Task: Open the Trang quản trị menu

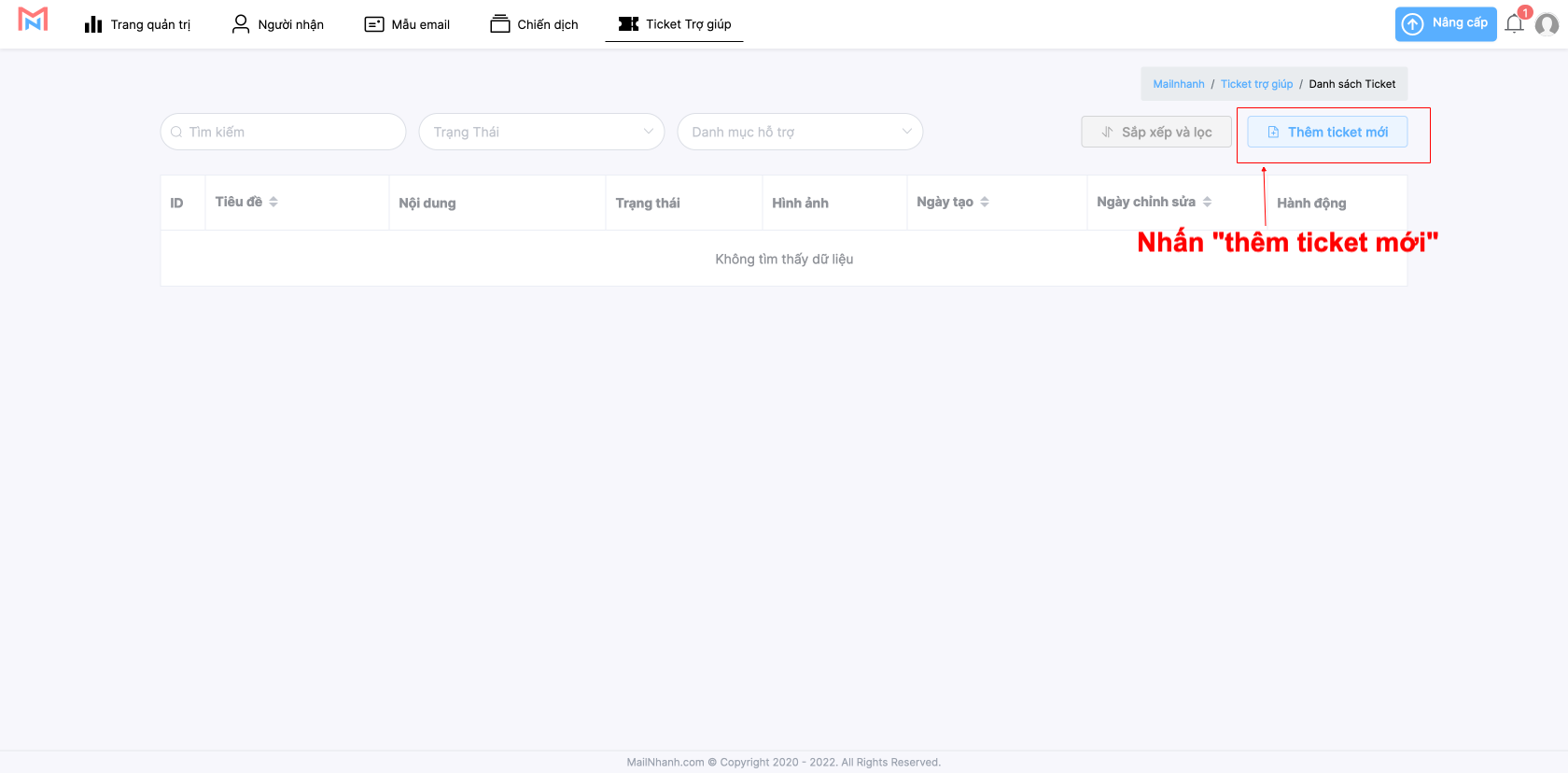Action: [x=137, y=24]
